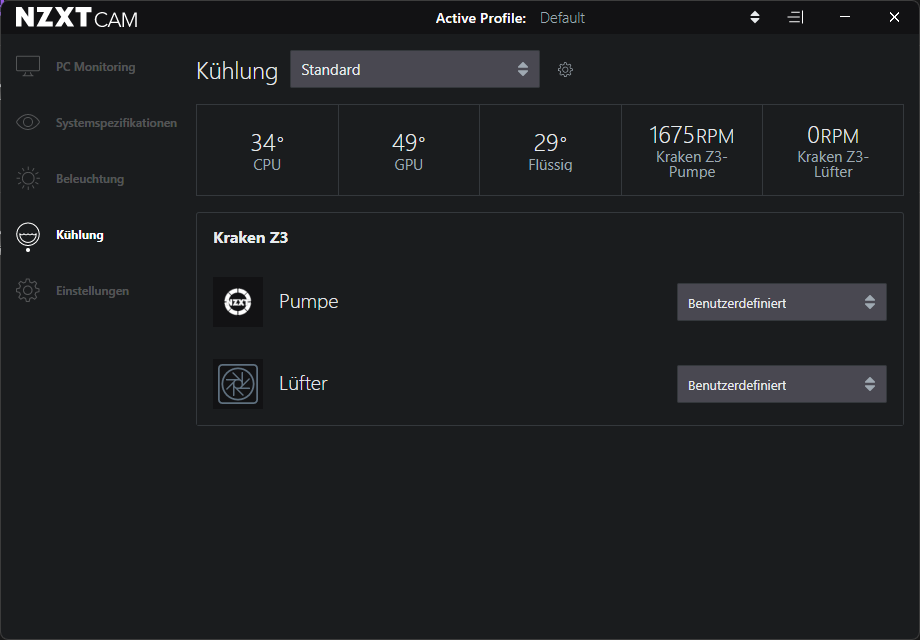This screenshot has height=640, width=920.
Task: Select the Kühlung menu item
Action: [x=80, y=235]
